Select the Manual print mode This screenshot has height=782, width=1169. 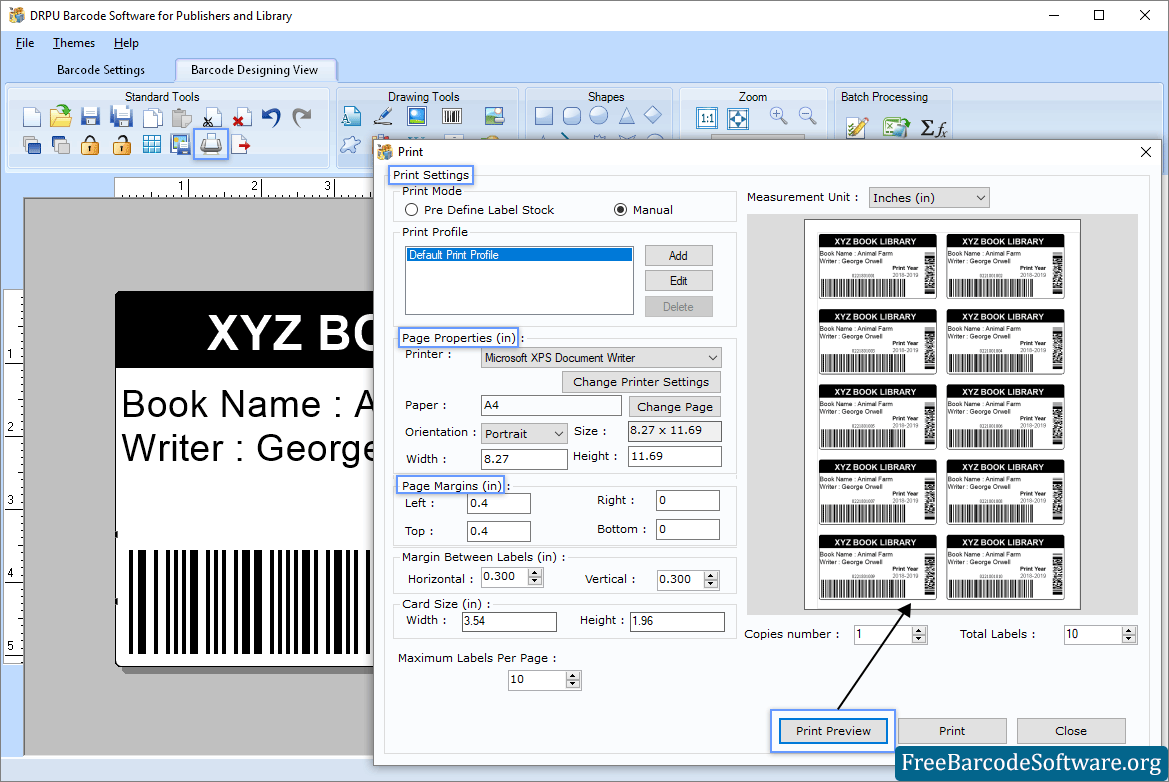[620, 210]
